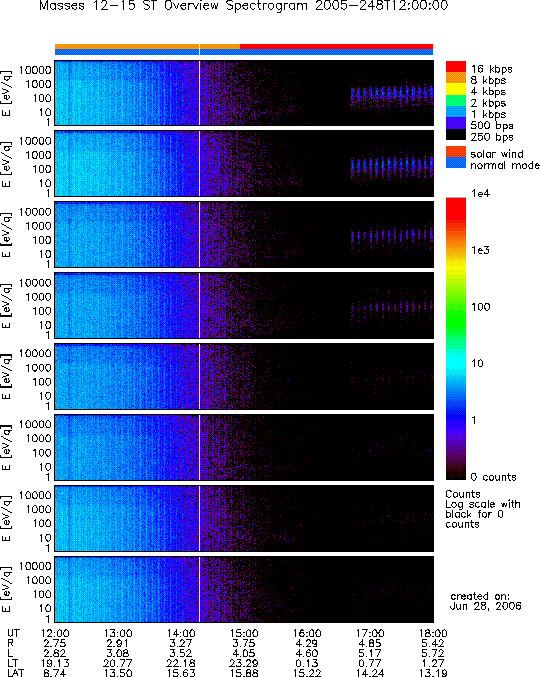This screenshot has width=540, height=677.
Task: Click the '16 kbps' legend label
Action: [x=492, y=69]
